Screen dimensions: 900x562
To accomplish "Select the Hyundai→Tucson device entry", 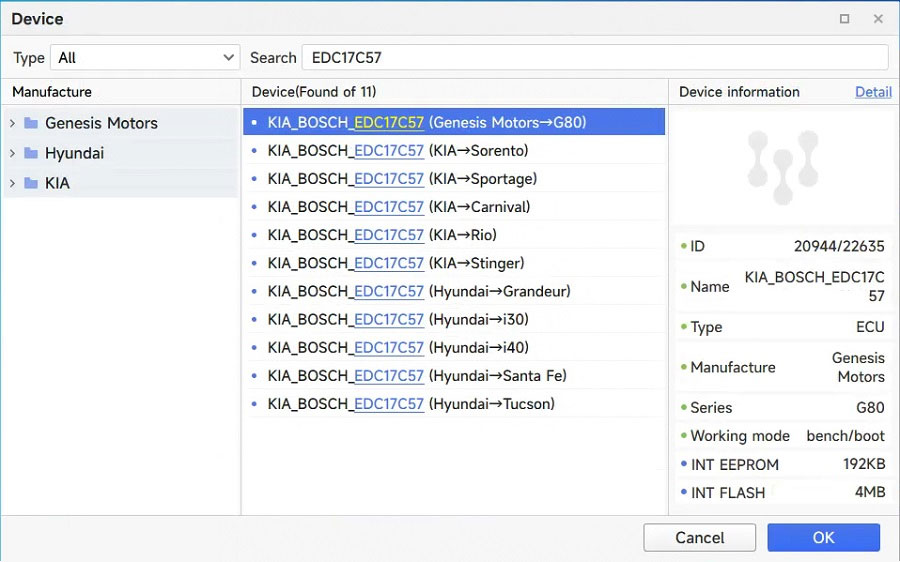I will 411,404.
